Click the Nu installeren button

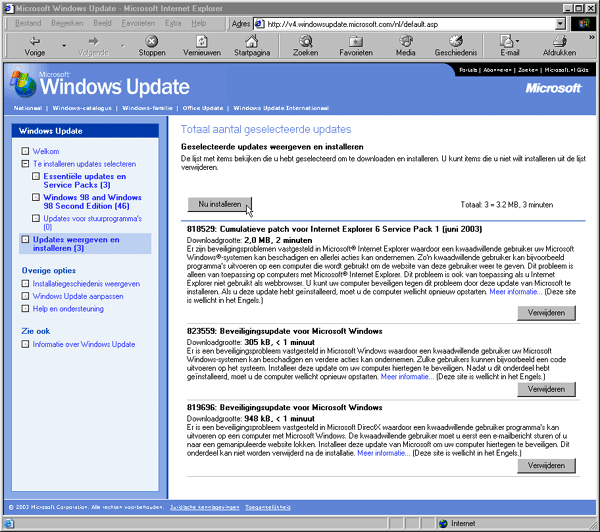click(220, 204)
